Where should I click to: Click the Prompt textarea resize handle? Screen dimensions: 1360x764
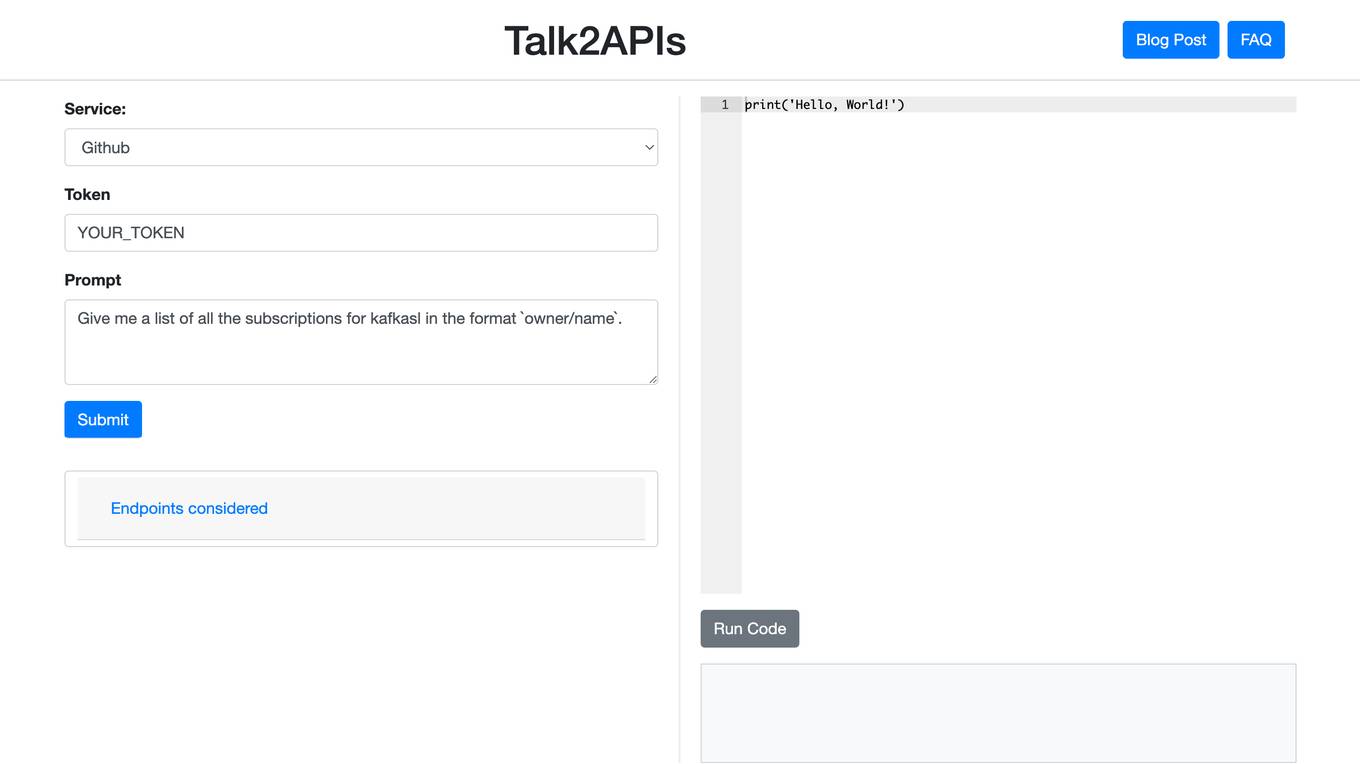pos(652,378)
